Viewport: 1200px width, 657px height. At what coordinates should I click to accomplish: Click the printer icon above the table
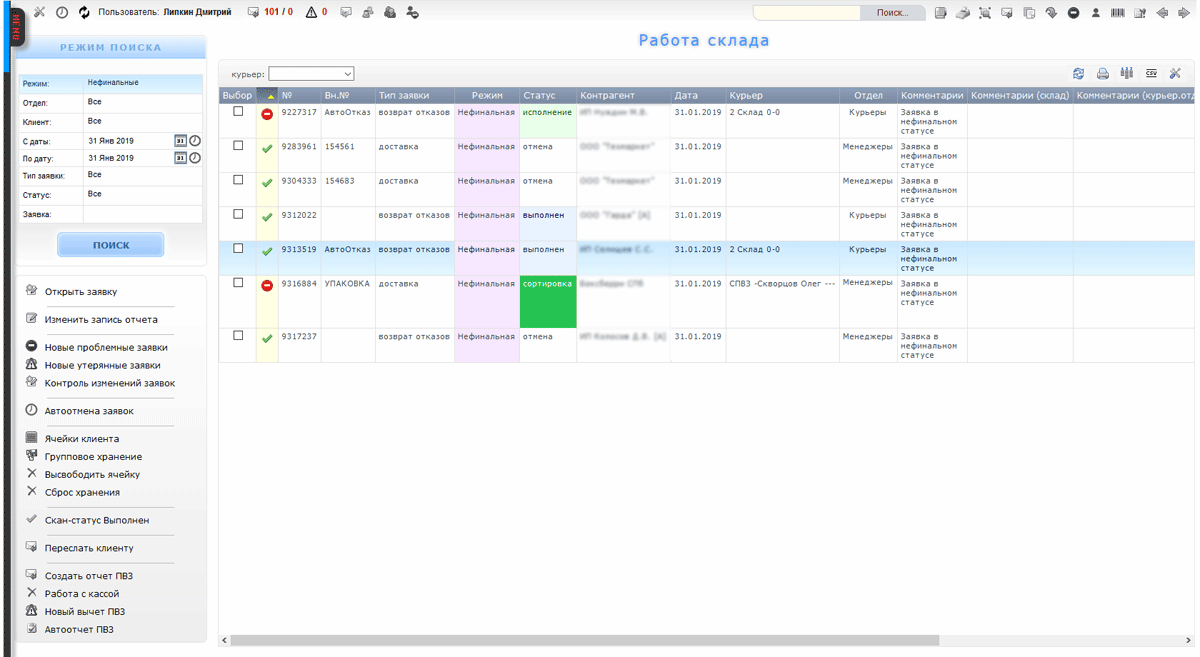[1103, 74]
